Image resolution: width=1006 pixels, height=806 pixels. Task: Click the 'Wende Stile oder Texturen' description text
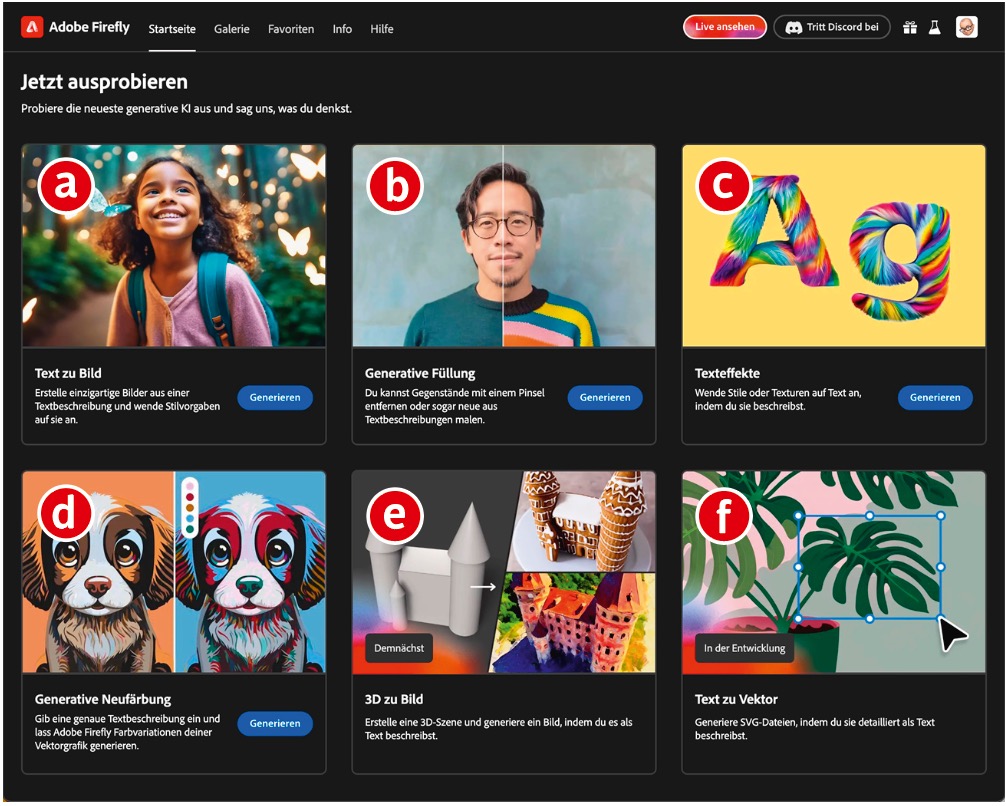(778, 399)
